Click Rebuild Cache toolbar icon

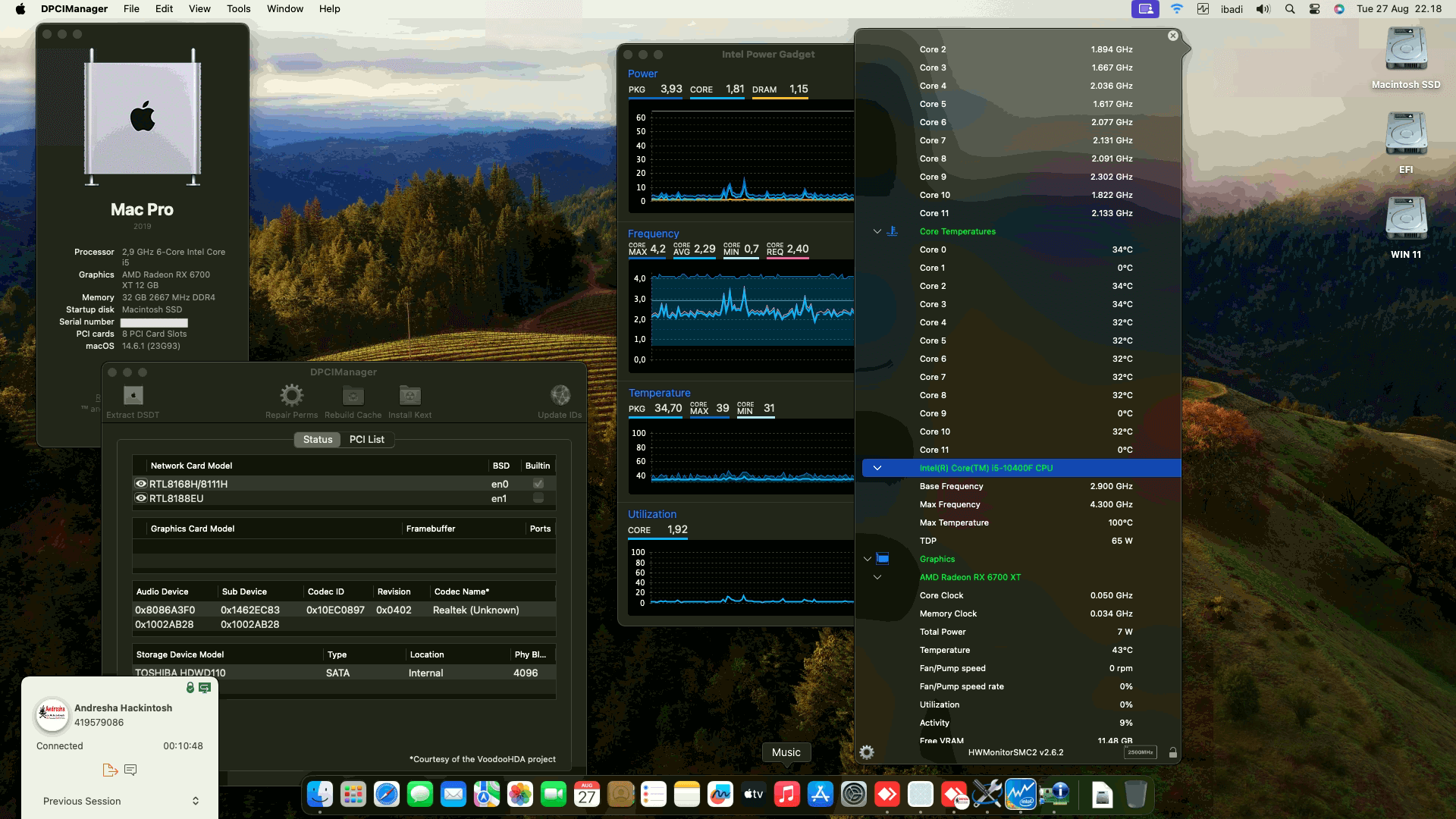353,395
